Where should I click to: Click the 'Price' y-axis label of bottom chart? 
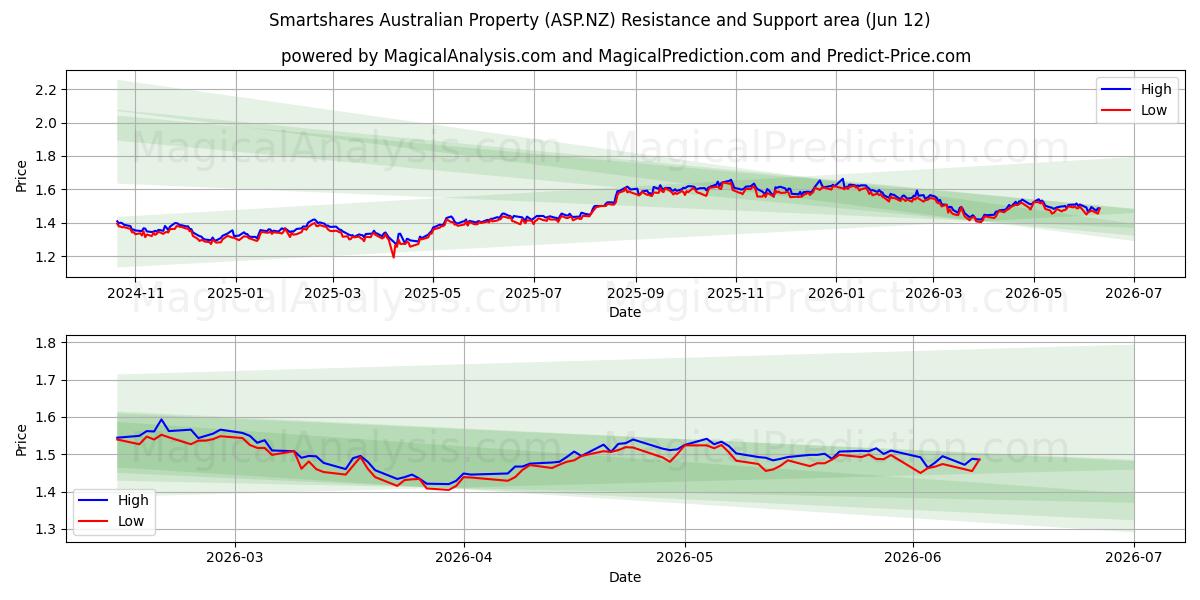[22, 440]
